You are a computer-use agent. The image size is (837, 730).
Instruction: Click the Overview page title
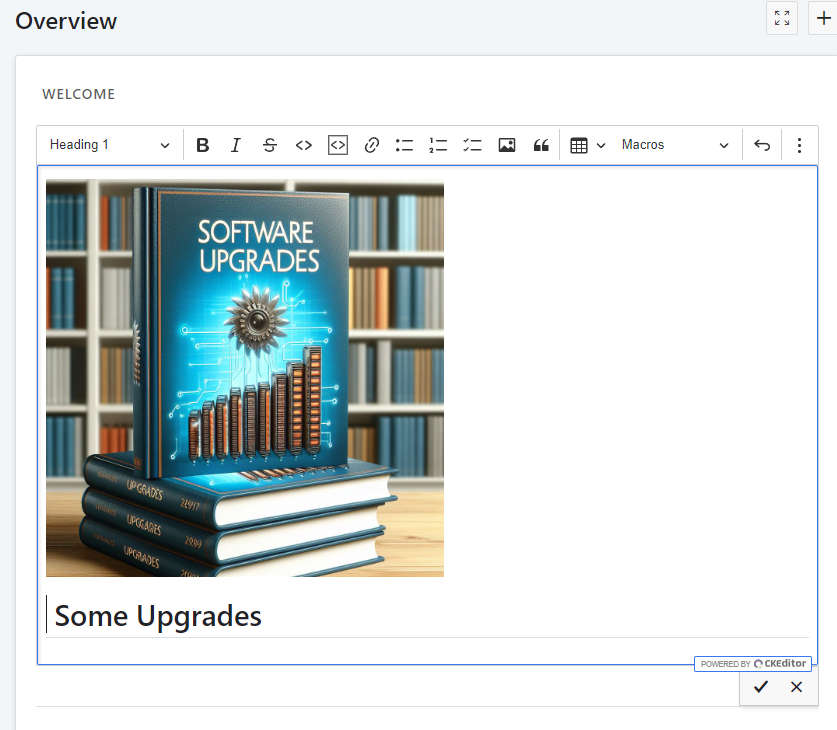tap(66, 21)
